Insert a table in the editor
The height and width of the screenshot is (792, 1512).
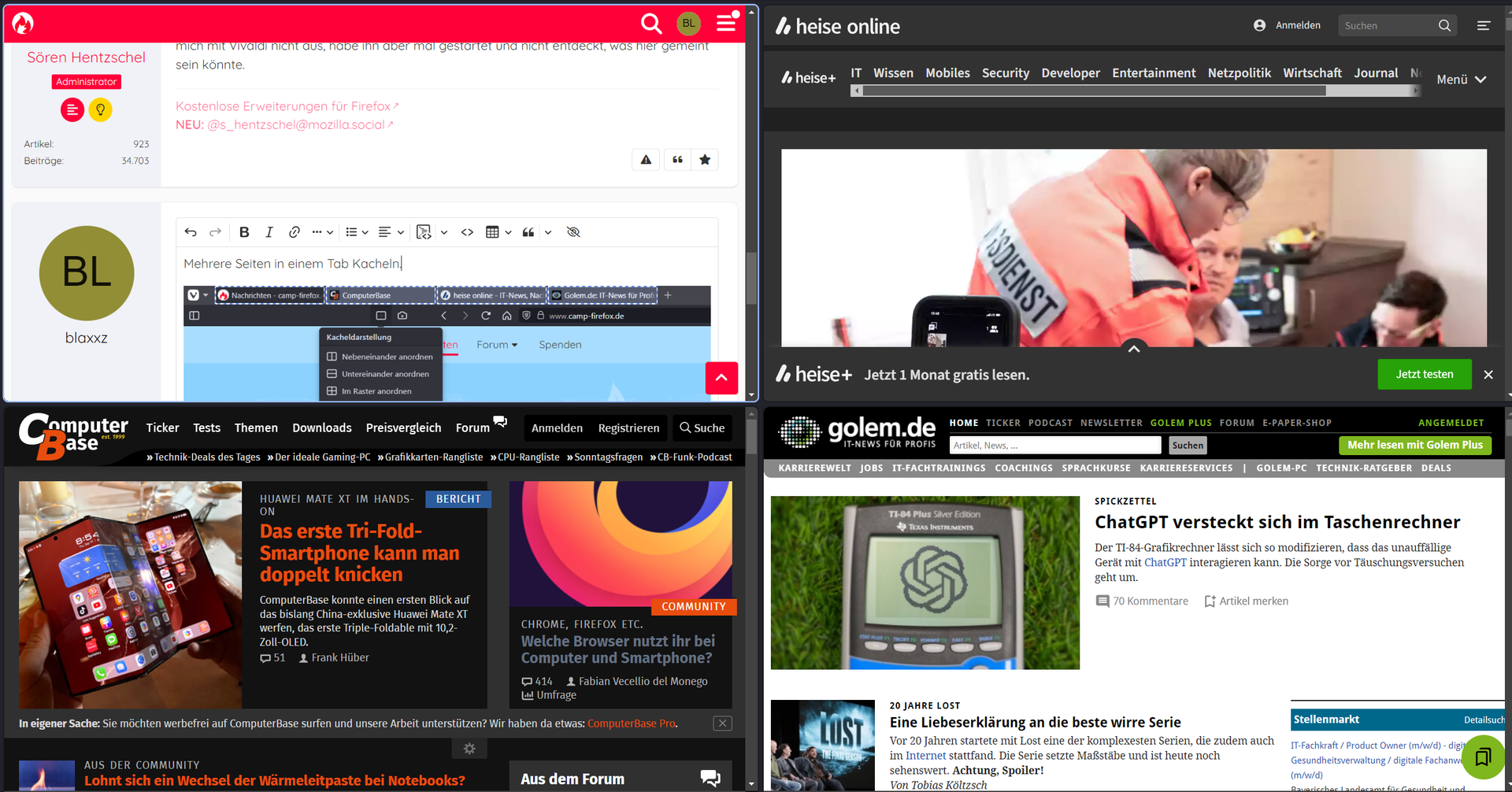tap(492, 232)
